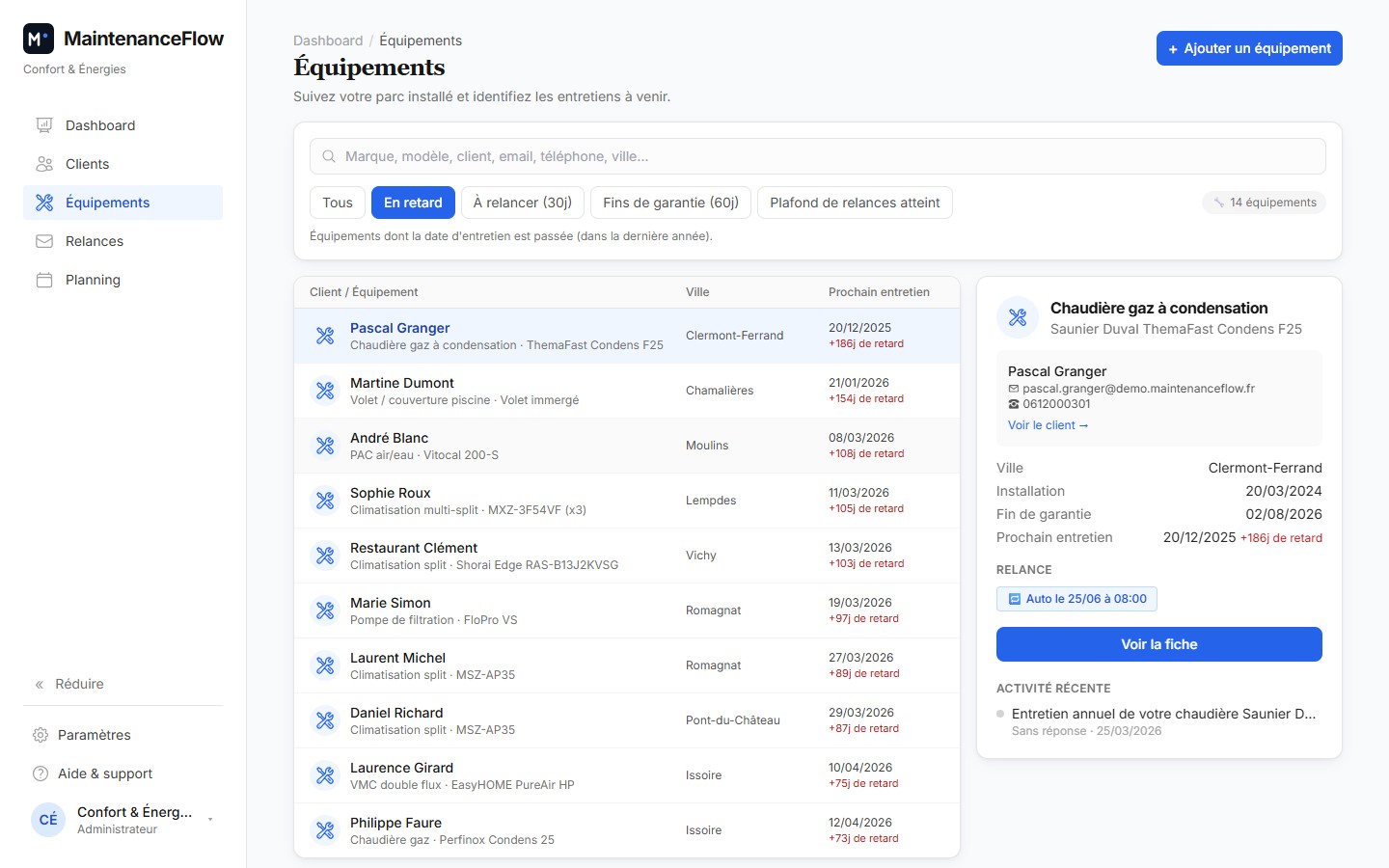This screenshot has height=868, width=1389.
Task: Click the equipment icon in the detail panel header
Action: pyautogui.click(x=1018, y=317)
